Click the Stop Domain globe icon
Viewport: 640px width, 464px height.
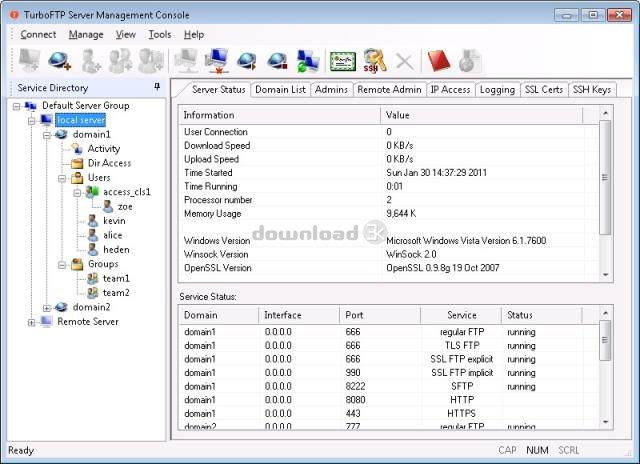pos(278,60)
